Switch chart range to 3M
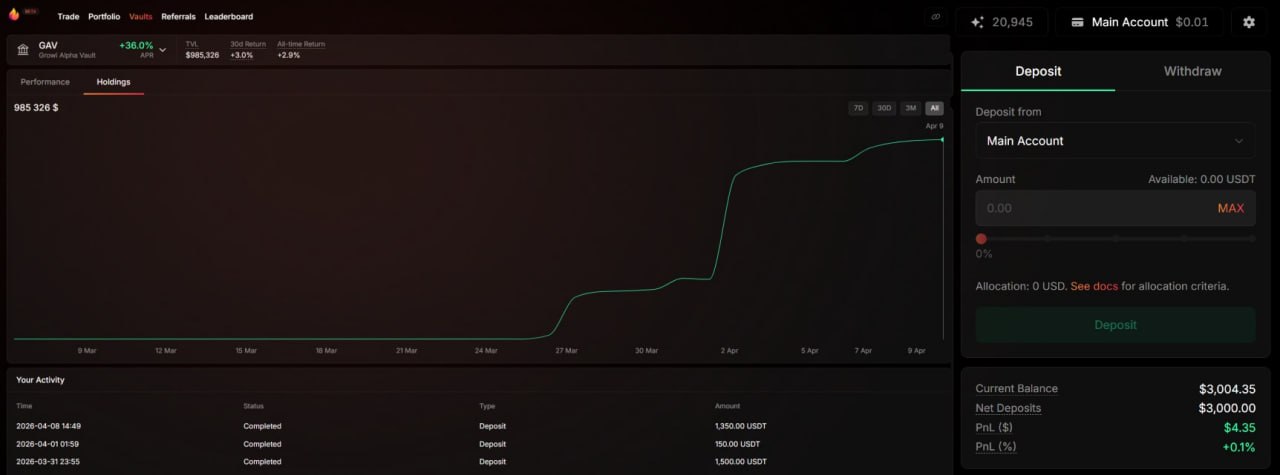 pyautogui.click(x=910, y=108)
